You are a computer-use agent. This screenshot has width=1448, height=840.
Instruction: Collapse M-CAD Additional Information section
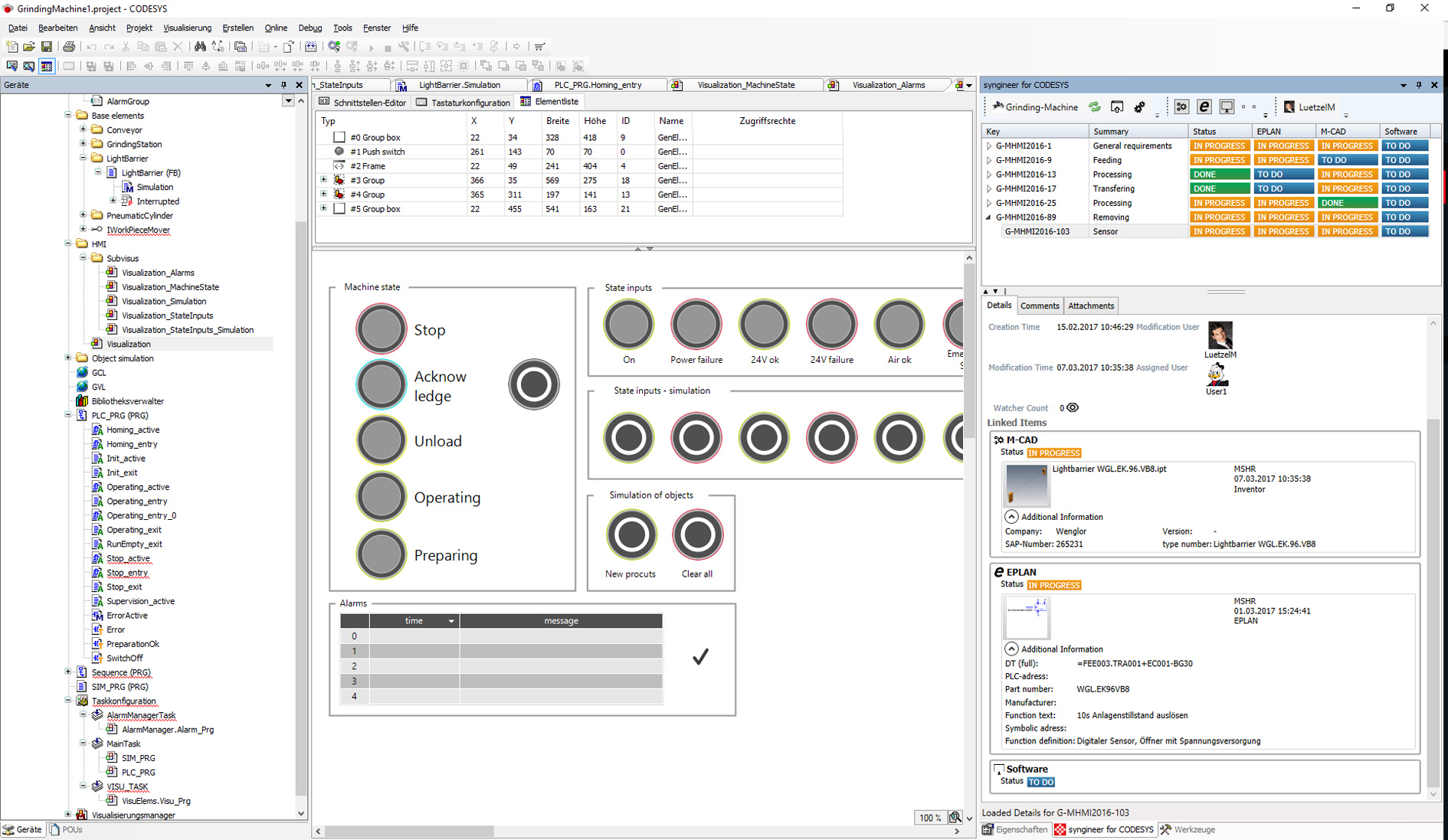pos(1011,517)
